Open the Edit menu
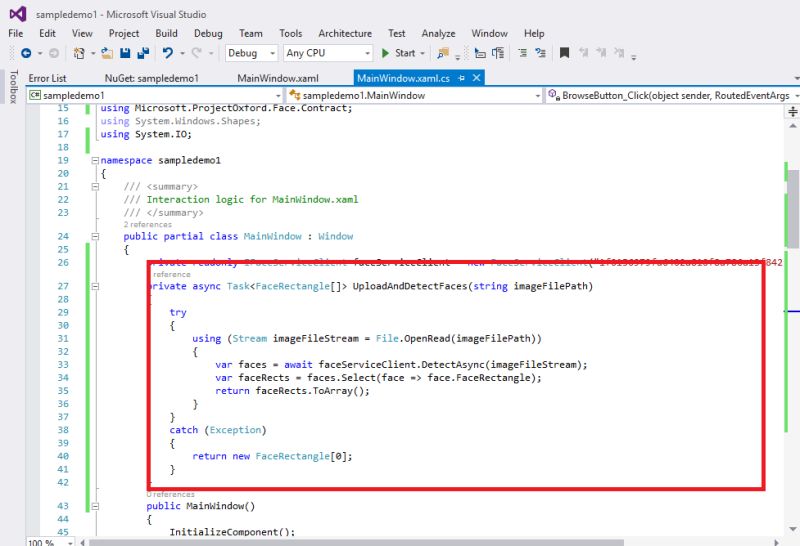The image size is (800, 546). pos(47,33)
